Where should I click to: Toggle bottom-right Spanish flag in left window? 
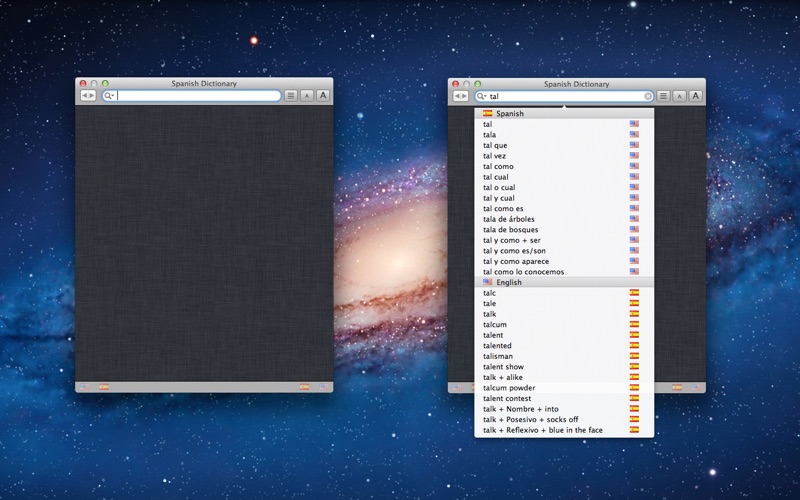point(304,386)
